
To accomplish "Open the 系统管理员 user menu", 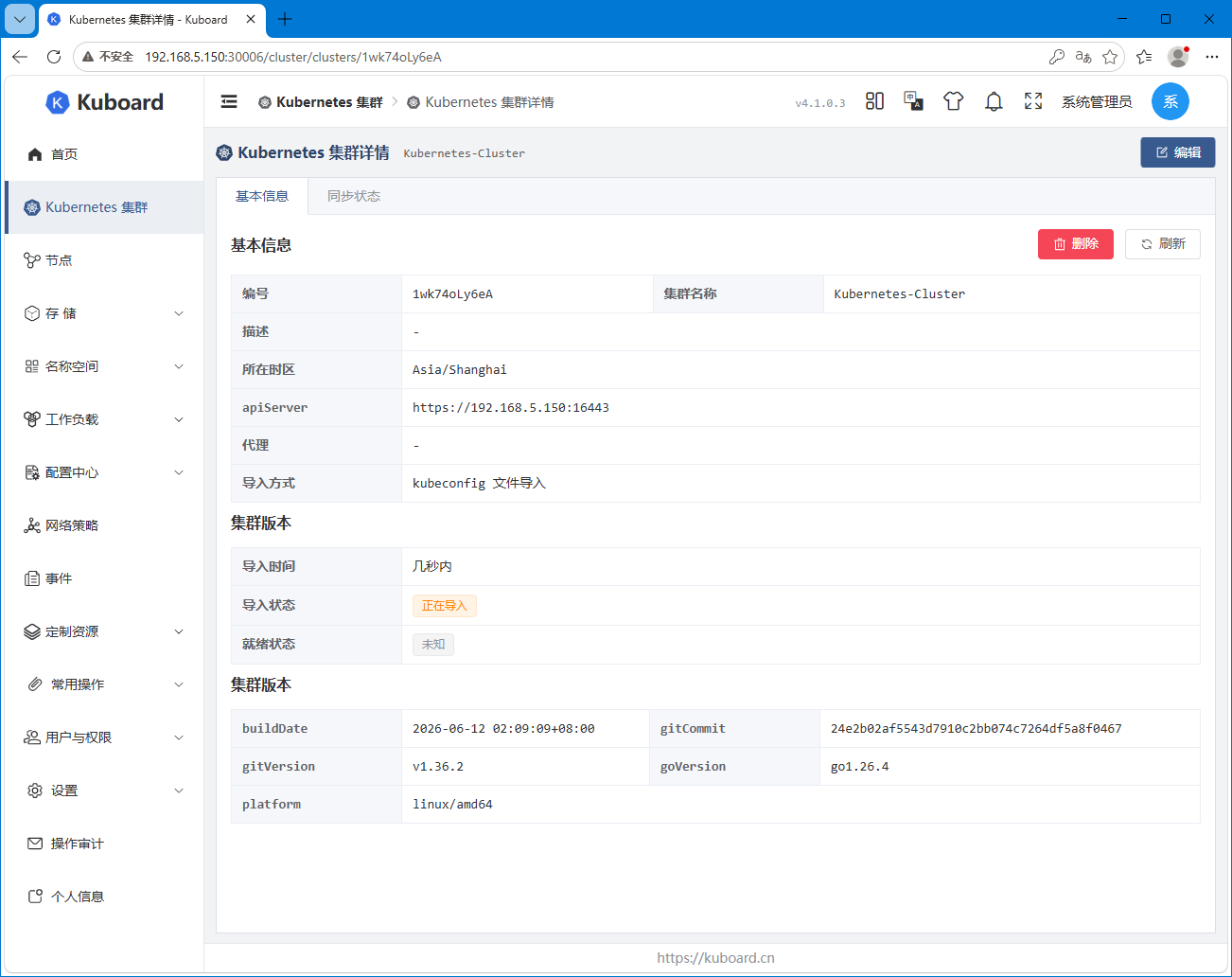I will point(1097,102).
